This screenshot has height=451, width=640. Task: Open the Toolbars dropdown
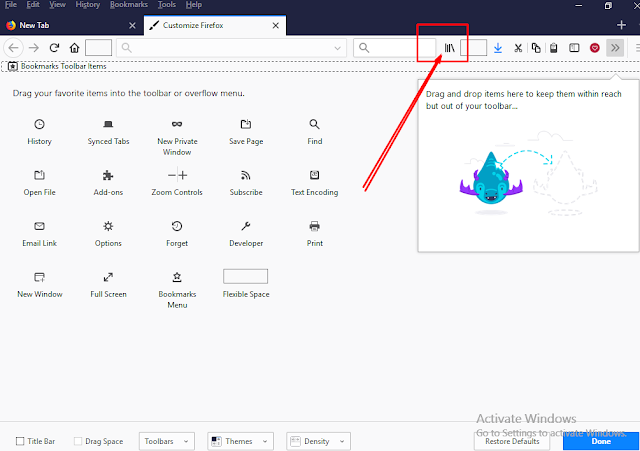coord(167,441)
